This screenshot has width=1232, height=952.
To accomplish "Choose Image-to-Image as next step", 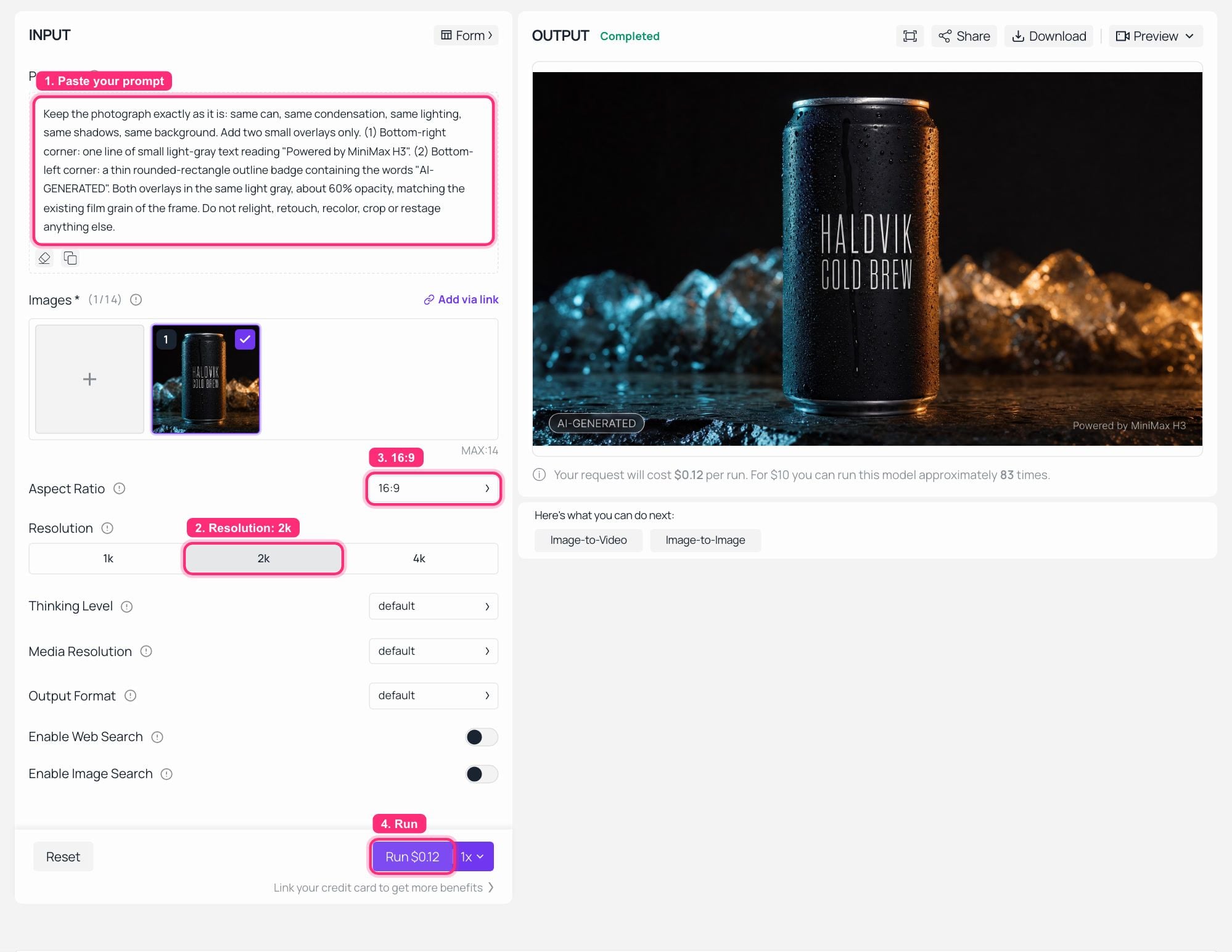I will (705, 540).
